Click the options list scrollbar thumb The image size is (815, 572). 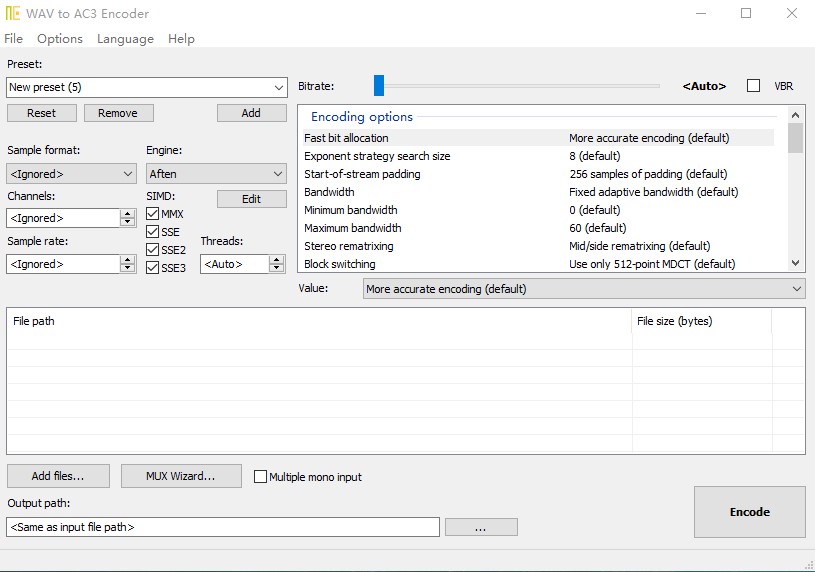795,138
